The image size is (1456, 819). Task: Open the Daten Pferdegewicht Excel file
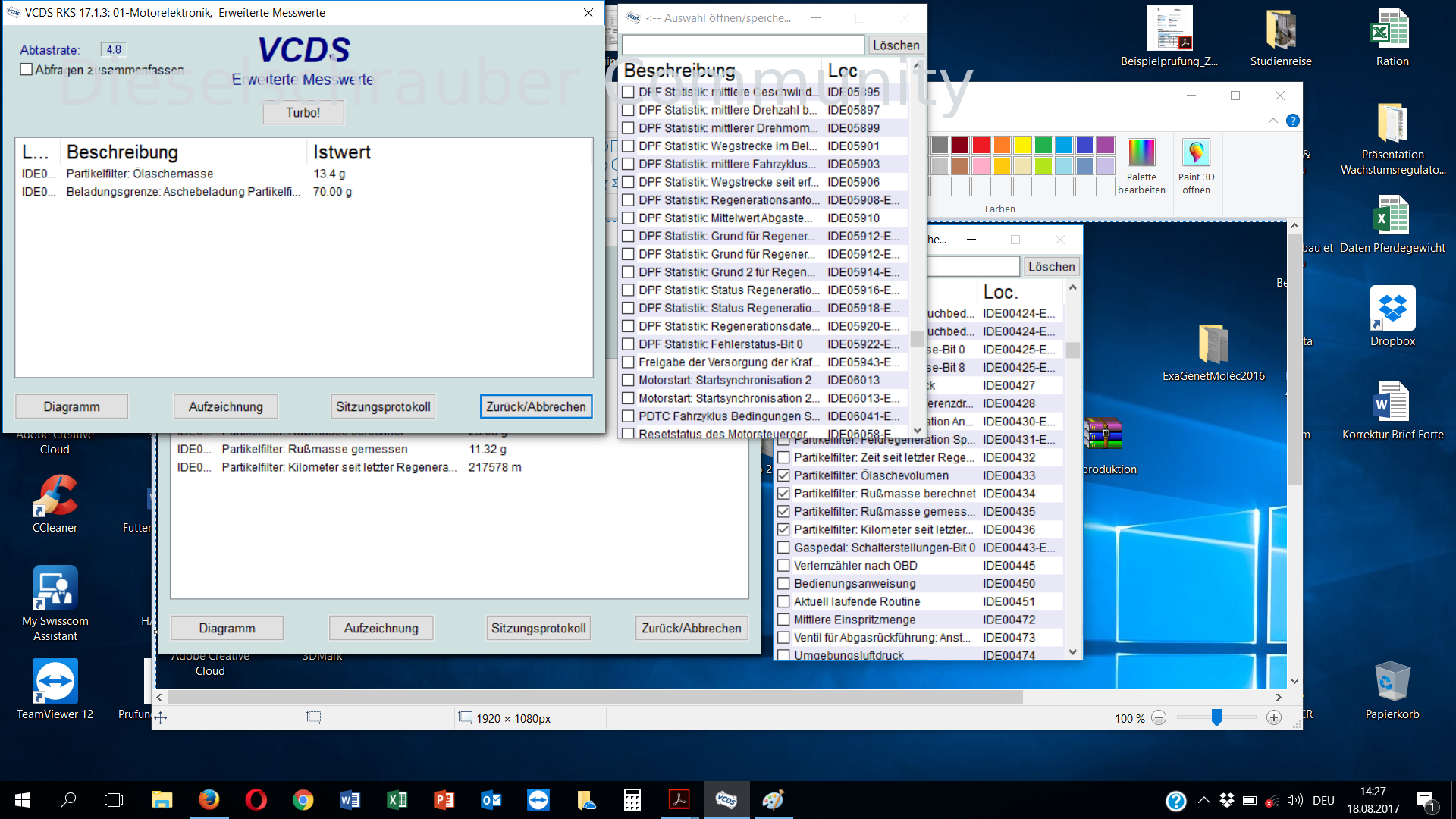click(x=1392, y=224)
